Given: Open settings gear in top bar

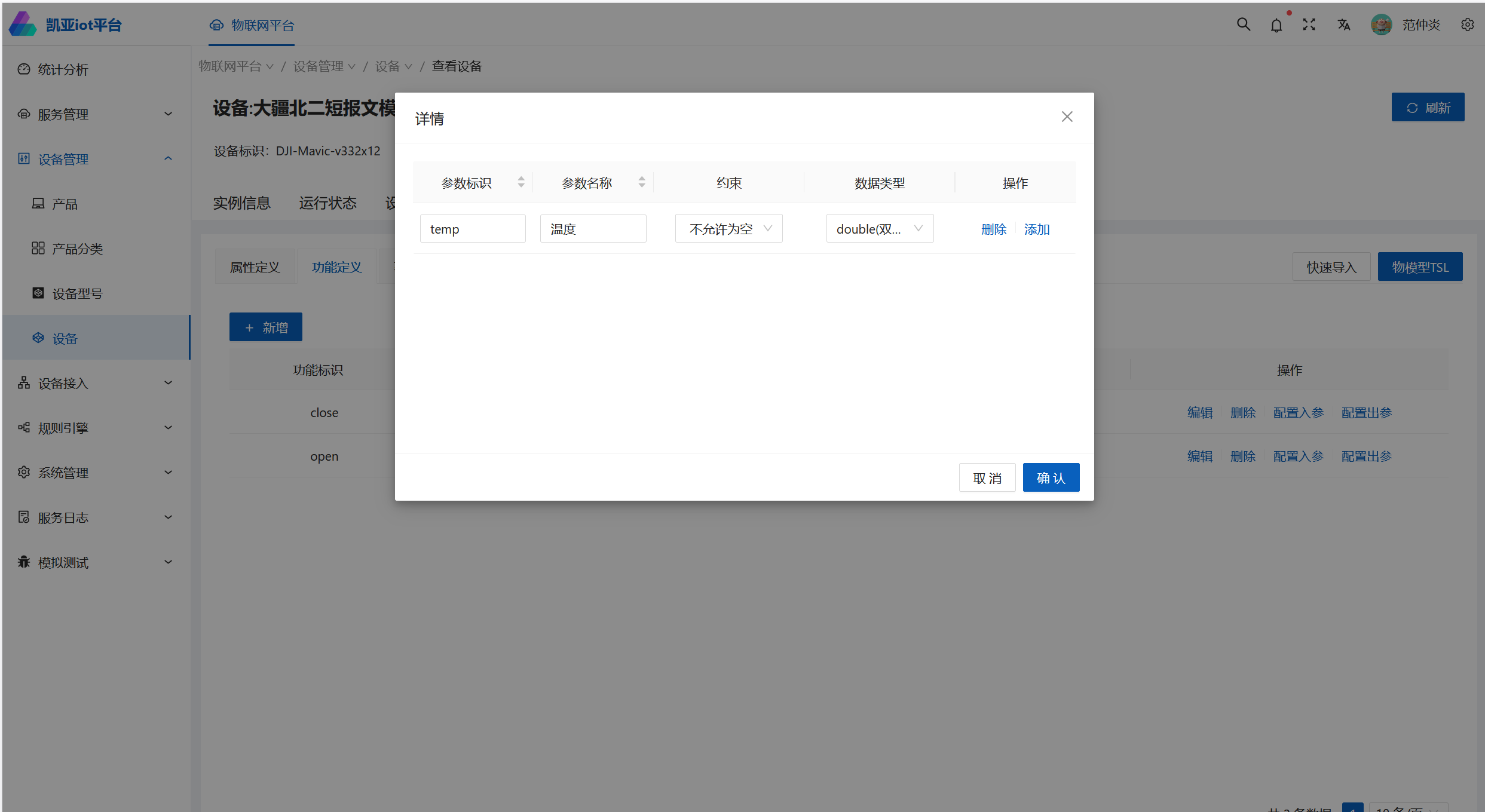Looking at the screenshot, I should [1467, 24].
